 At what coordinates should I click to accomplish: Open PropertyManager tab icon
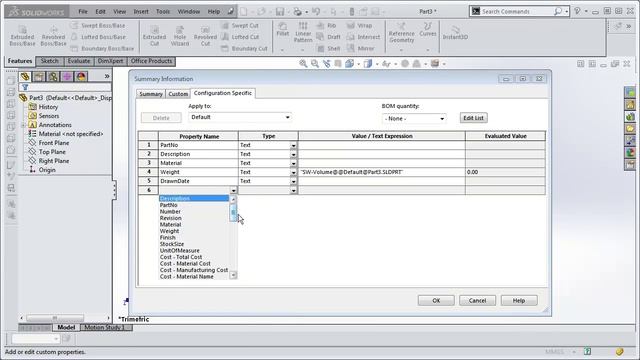(x=39, y=76)
